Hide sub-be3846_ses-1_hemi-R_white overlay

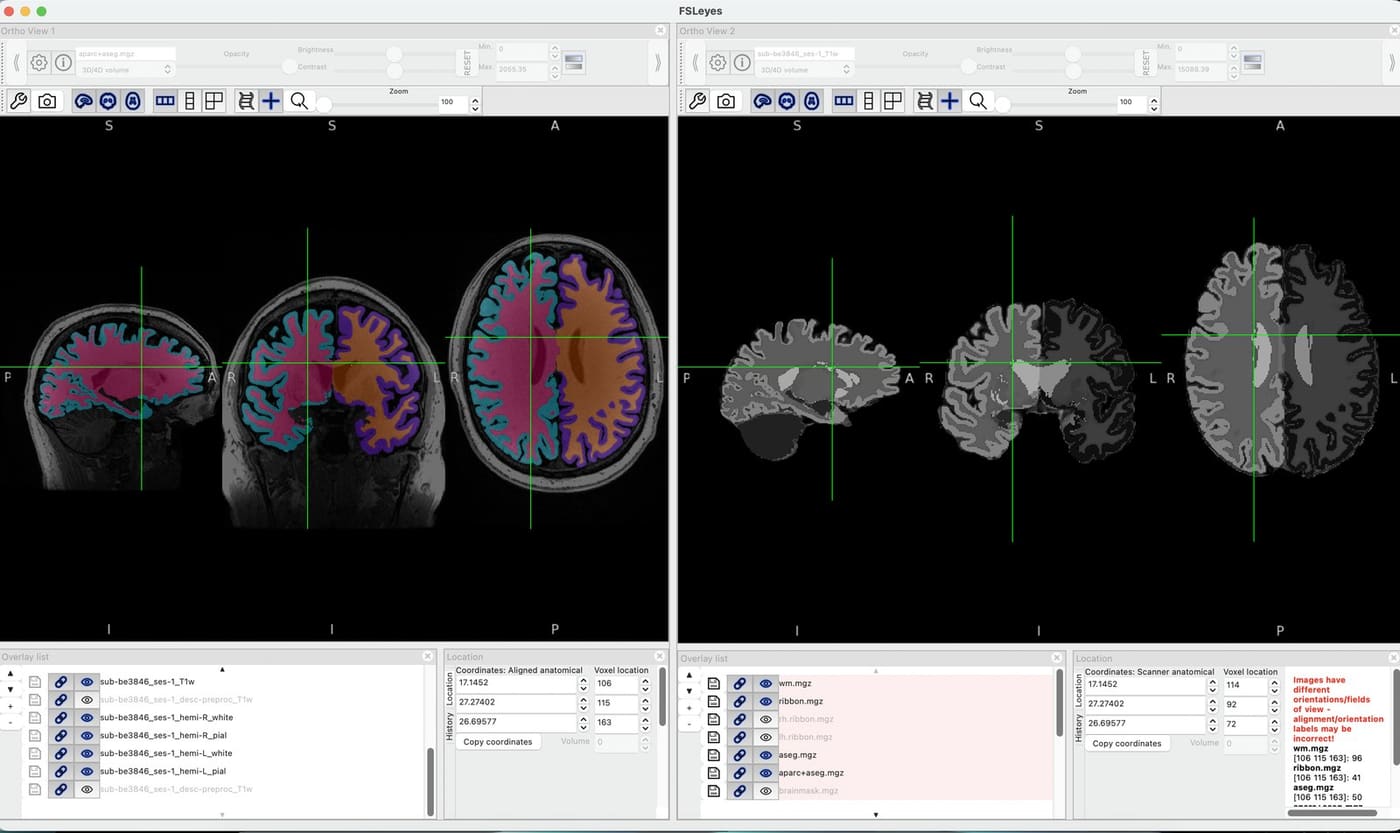(87, 717)
